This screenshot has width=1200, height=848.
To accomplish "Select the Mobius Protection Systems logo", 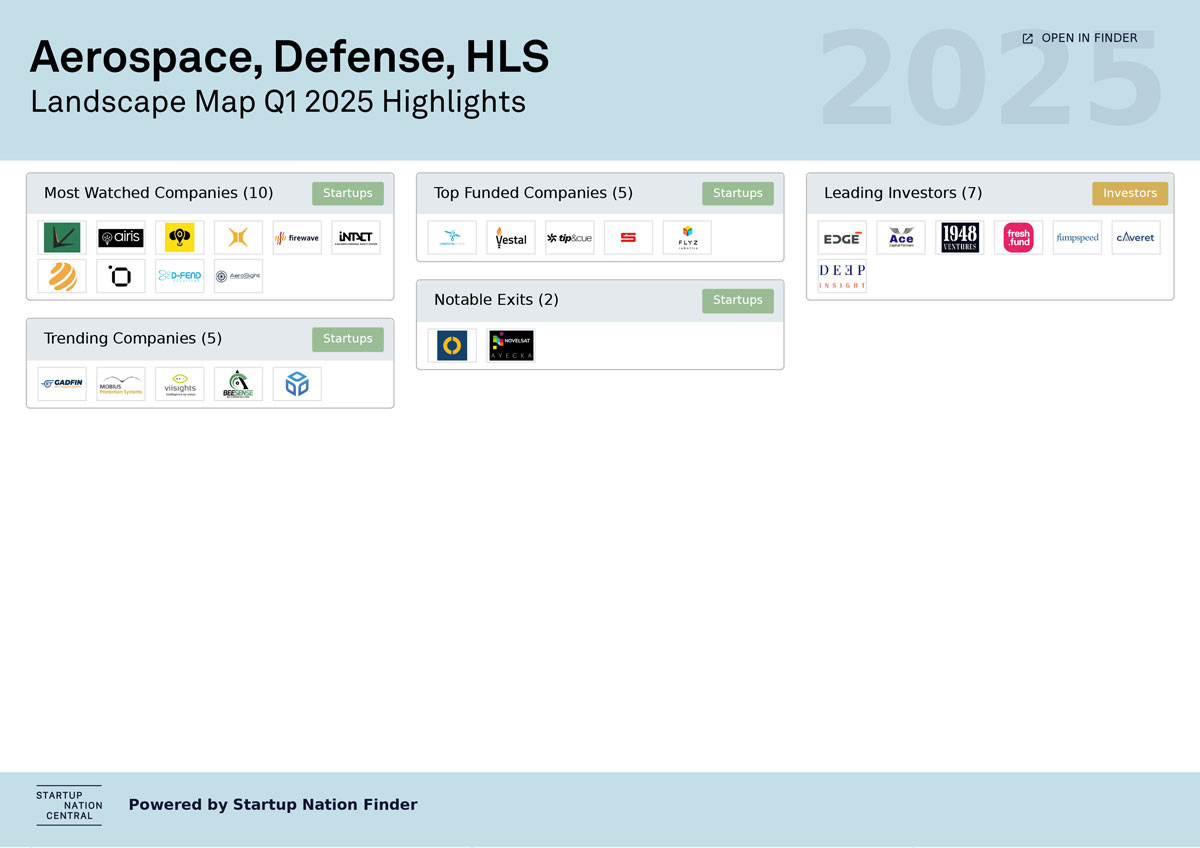I will pyautogui.click(x=121, y=384).
